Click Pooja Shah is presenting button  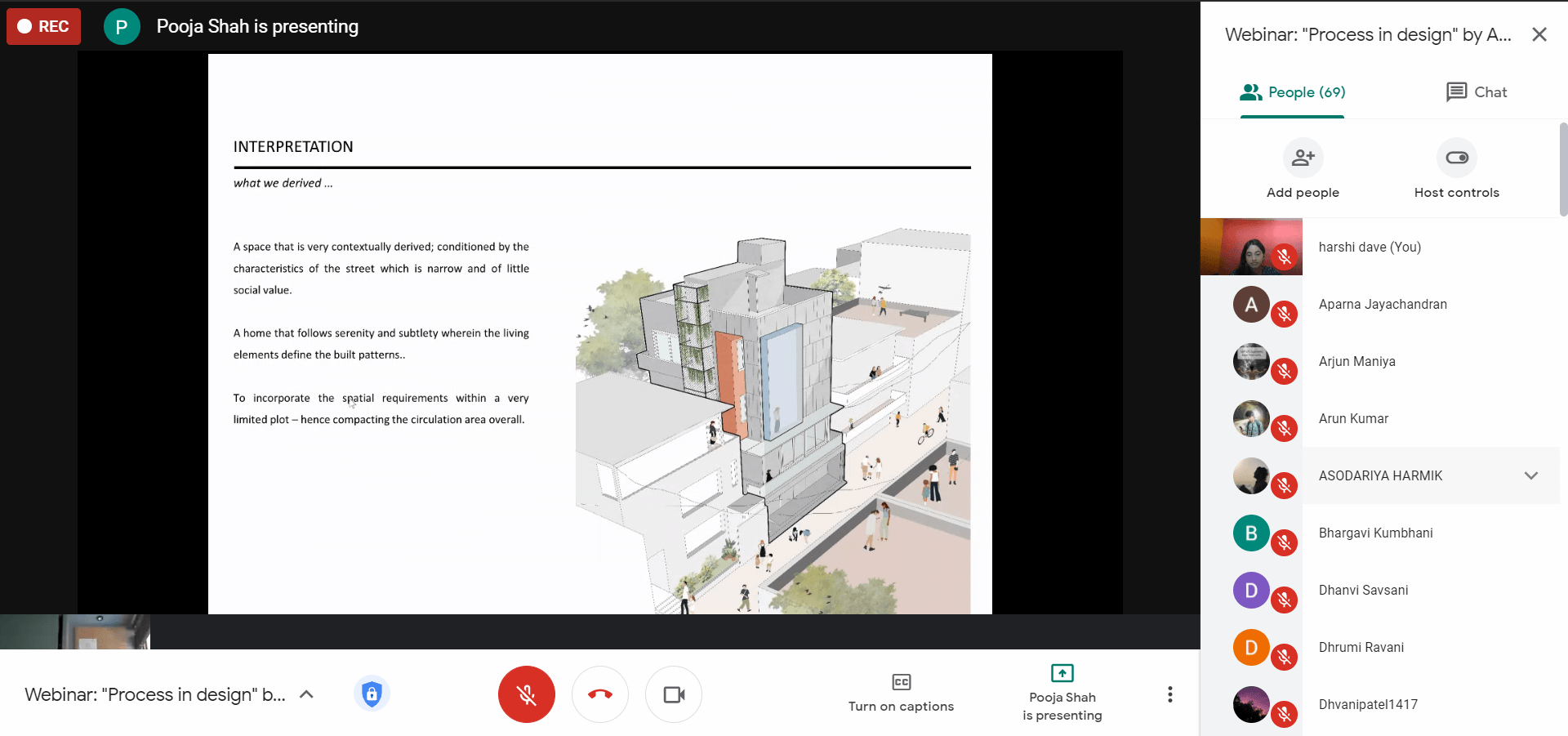click(1062, 693)
